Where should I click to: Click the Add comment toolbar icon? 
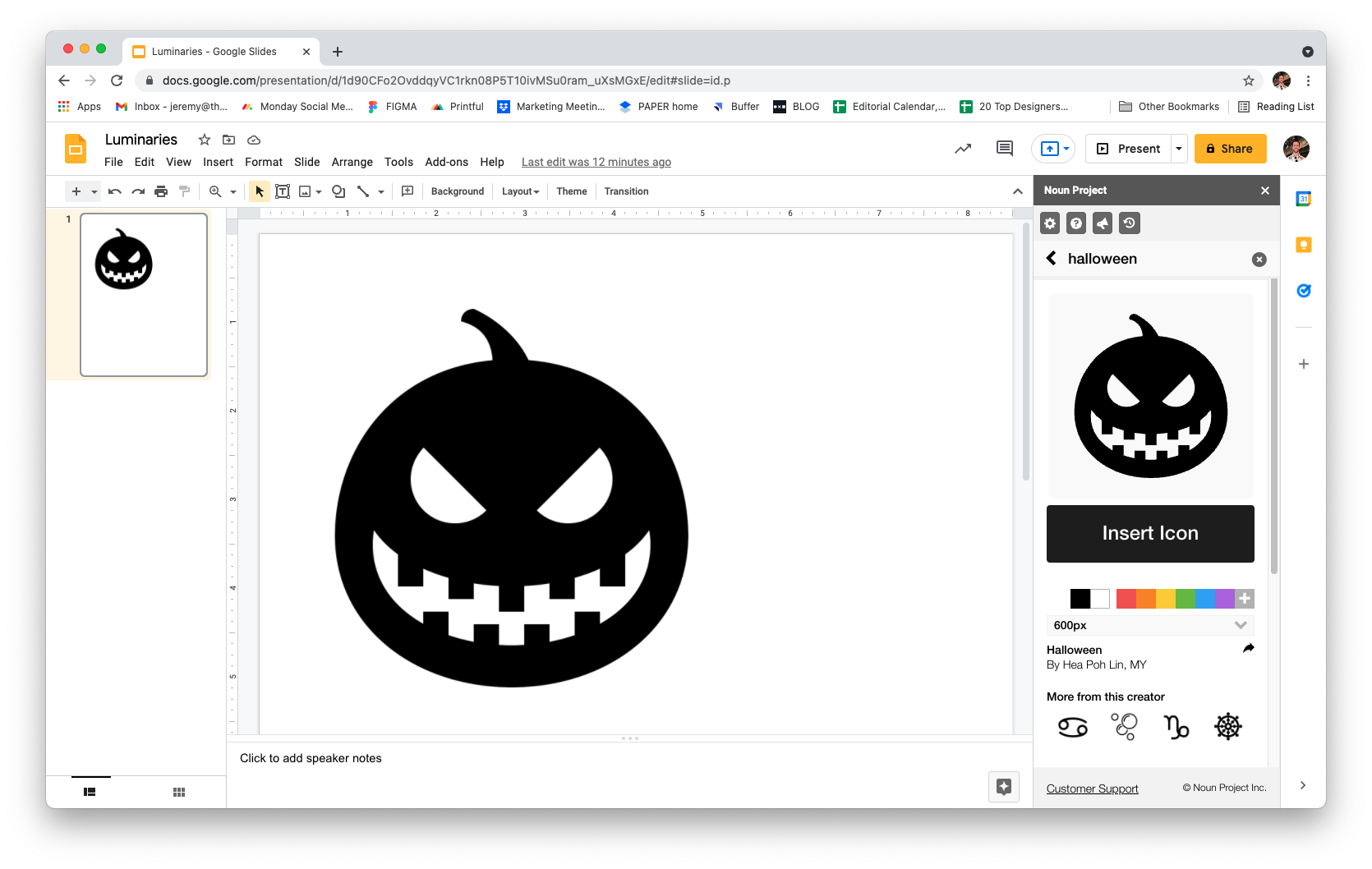click(407, 191)
